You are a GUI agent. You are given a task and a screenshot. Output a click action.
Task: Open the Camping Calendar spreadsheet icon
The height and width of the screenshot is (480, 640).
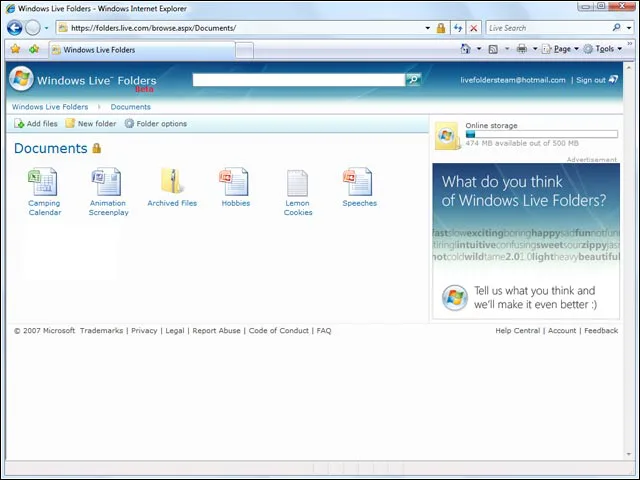(43, 182)
